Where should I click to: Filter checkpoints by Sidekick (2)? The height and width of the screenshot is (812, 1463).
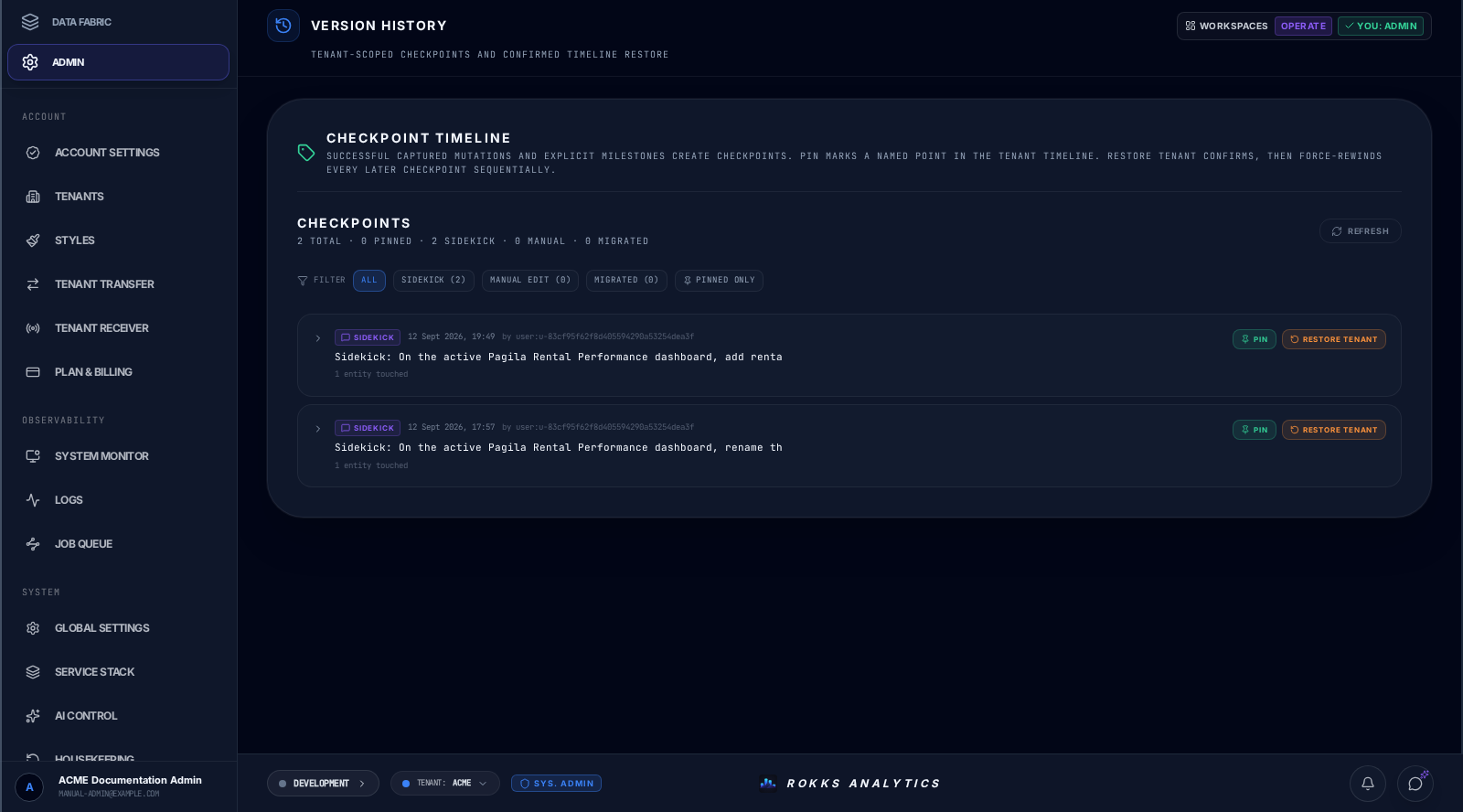click(x=433, y=281)
